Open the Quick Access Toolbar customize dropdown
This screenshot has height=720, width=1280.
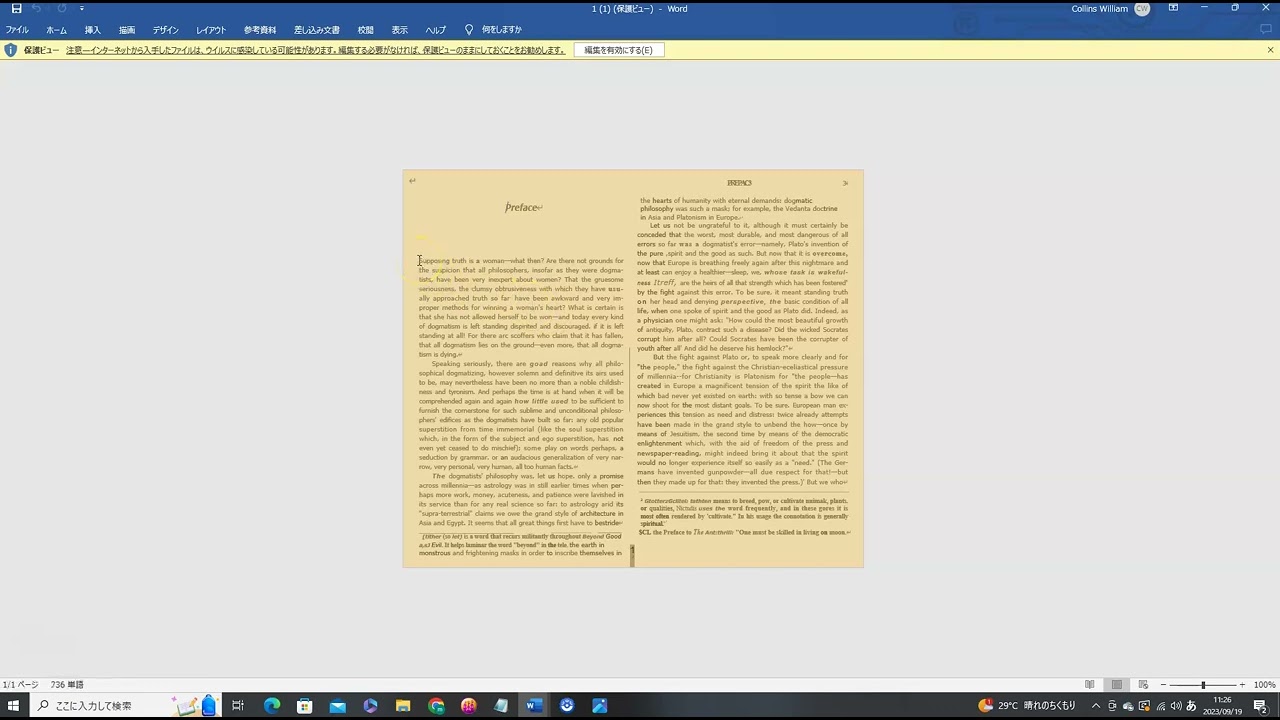82,8
